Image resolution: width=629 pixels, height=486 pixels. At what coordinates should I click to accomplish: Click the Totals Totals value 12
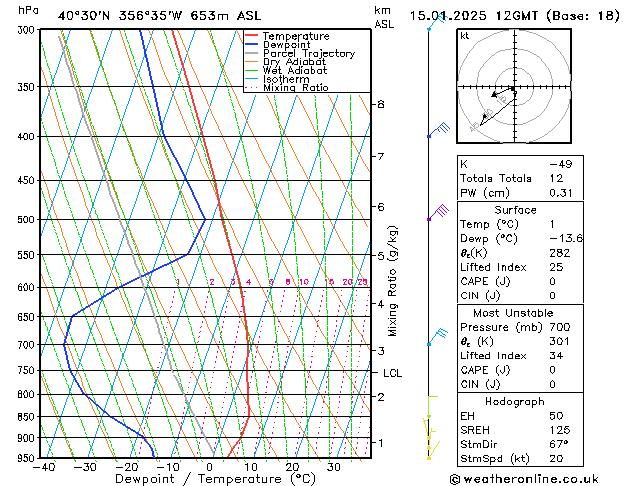pos(556,178)
